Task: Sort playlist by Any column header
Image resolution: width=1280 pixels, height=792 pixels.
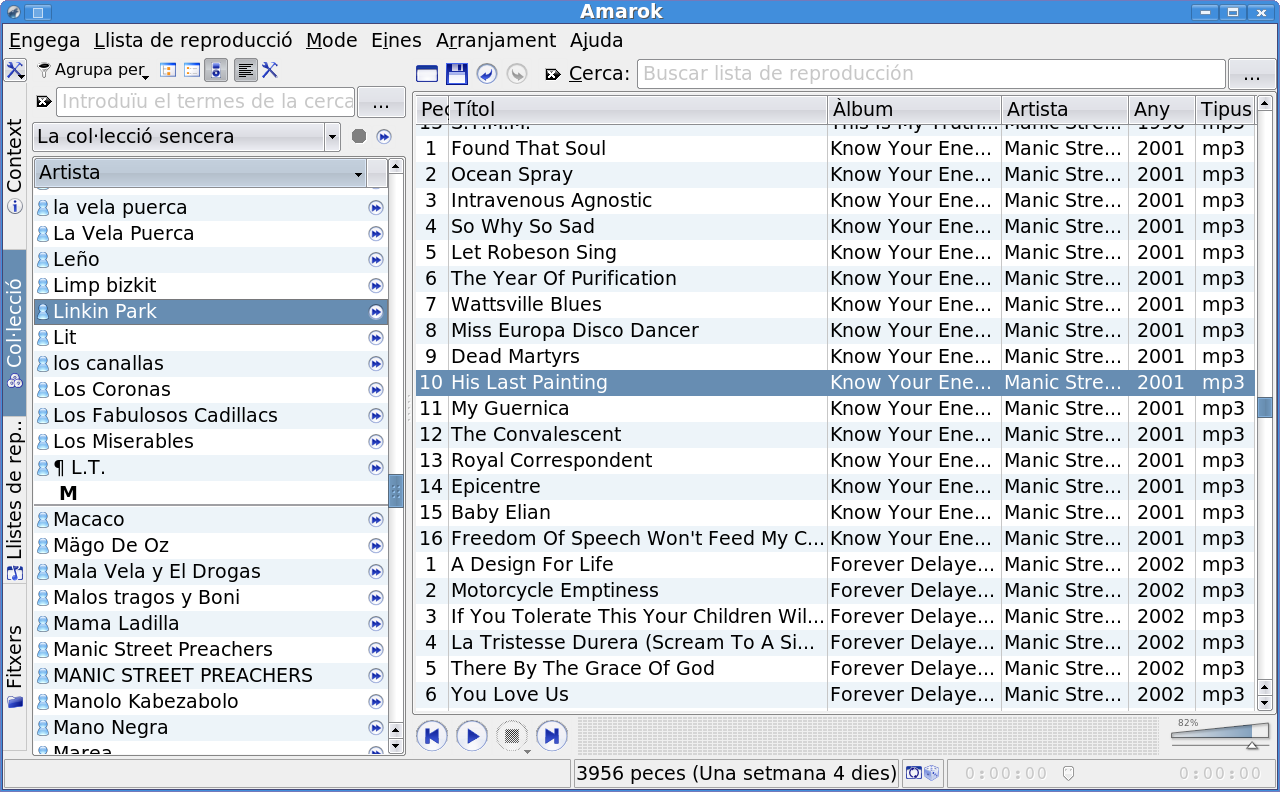Action: coord(1162,110)
